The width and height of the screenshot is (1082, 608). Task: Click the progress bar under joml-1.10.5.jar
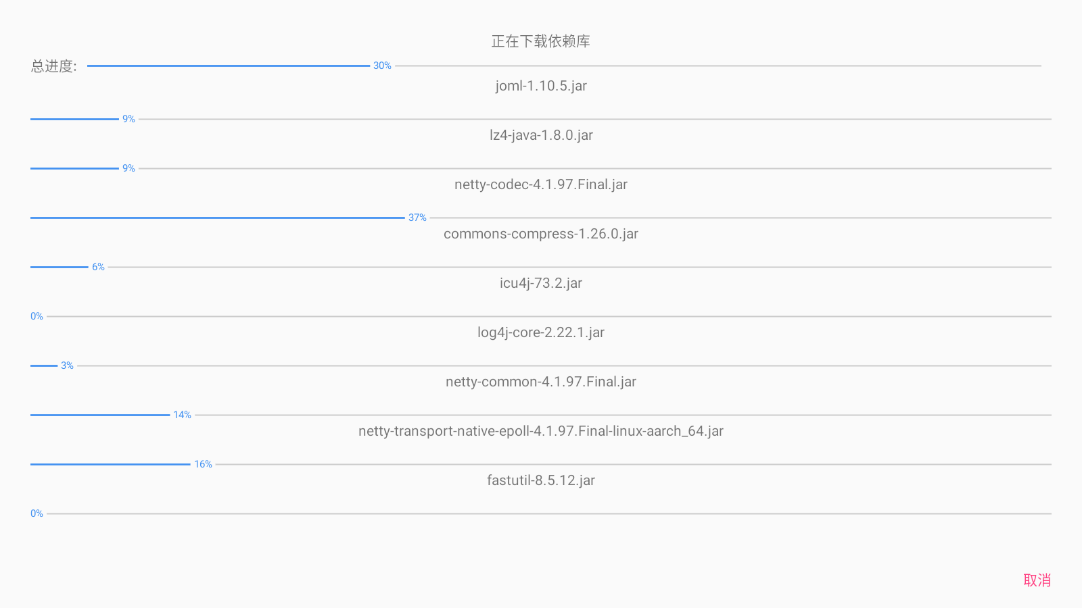pyautogui.click(x=541, y=119)
